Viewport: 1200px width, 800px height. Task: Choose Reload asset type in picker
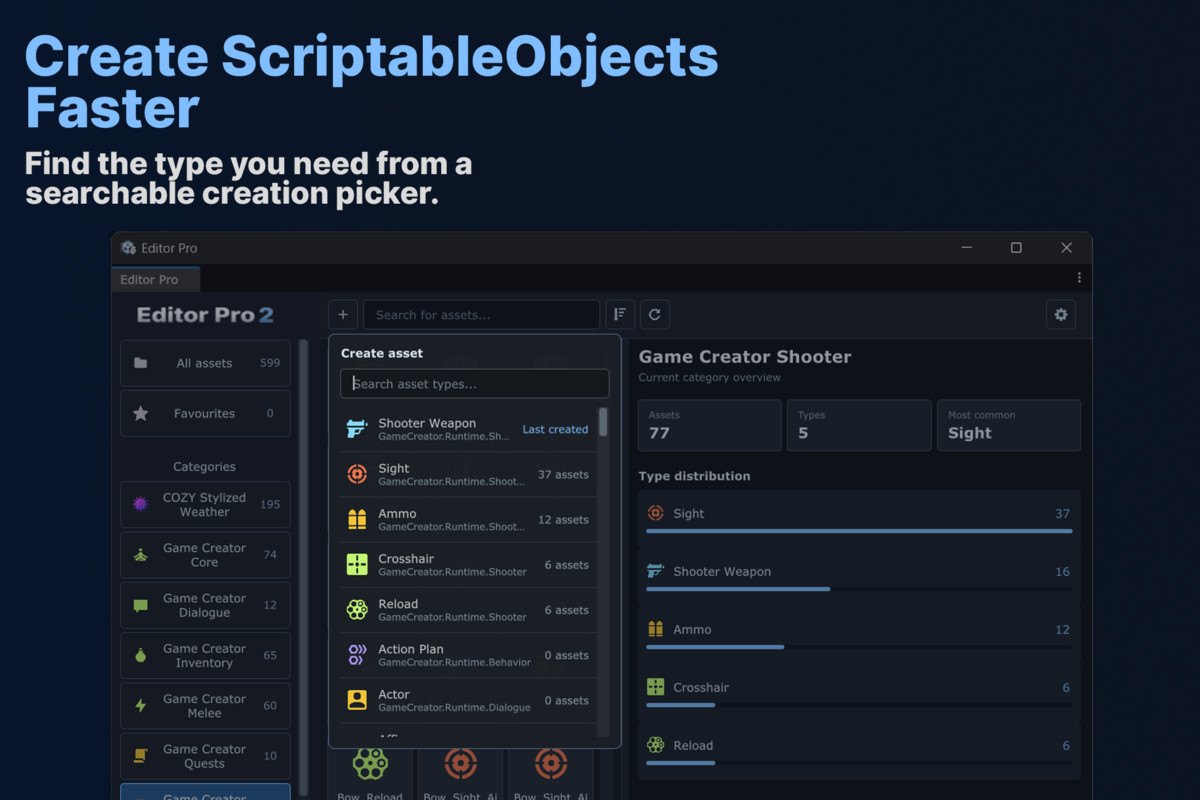pos(467,610)
